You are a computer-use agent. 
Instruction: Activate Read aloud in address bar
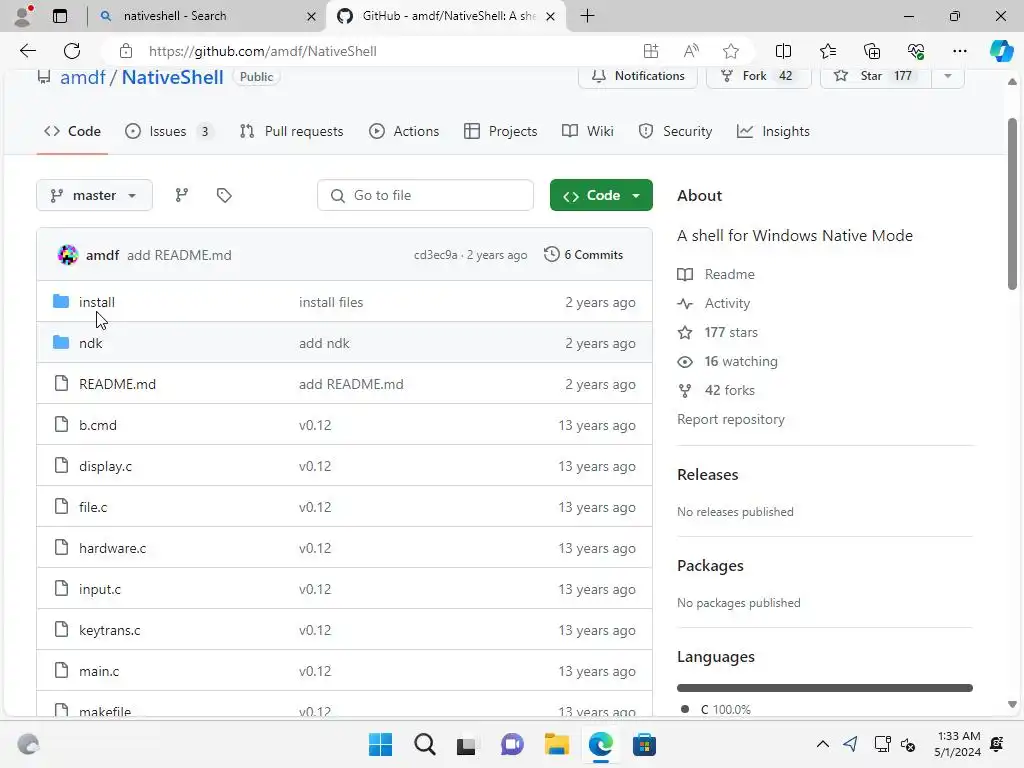point(691,51)
